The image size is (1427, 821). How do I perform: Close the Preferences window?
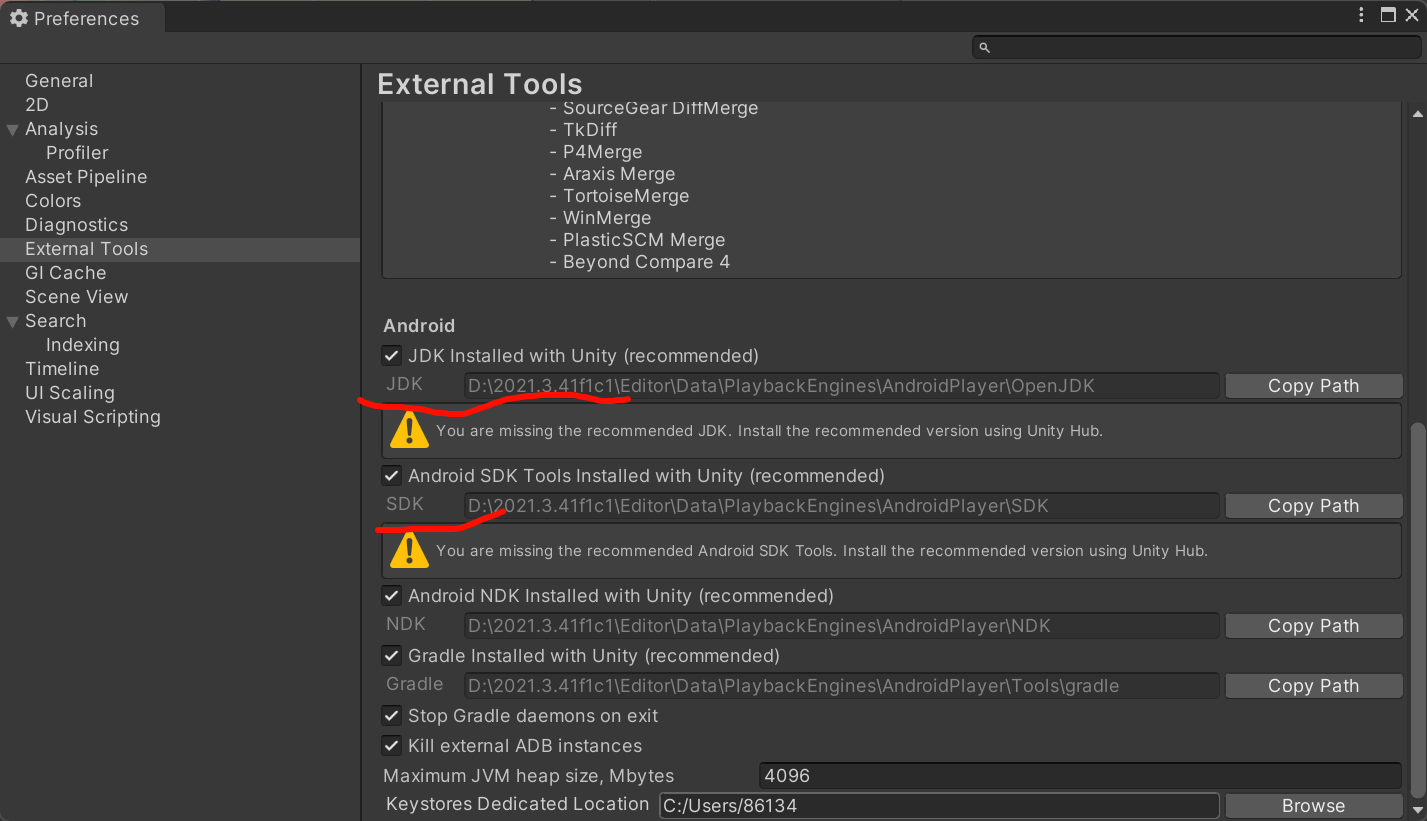click(1412, 15)
